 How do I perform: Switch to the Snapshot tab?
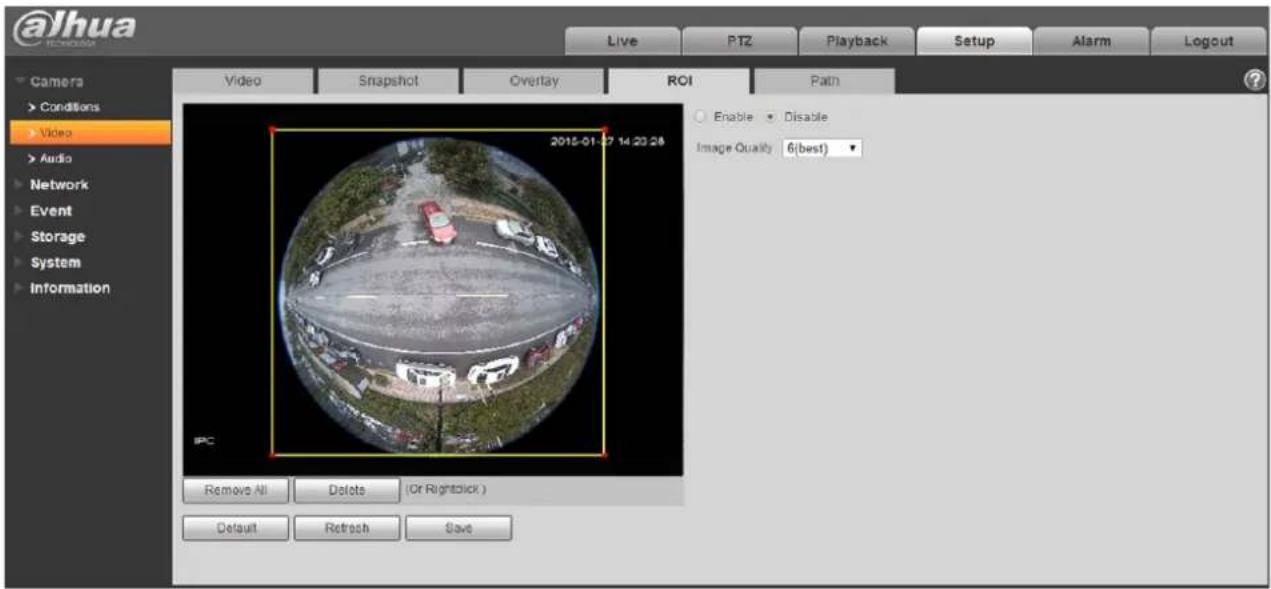[388, 81]
